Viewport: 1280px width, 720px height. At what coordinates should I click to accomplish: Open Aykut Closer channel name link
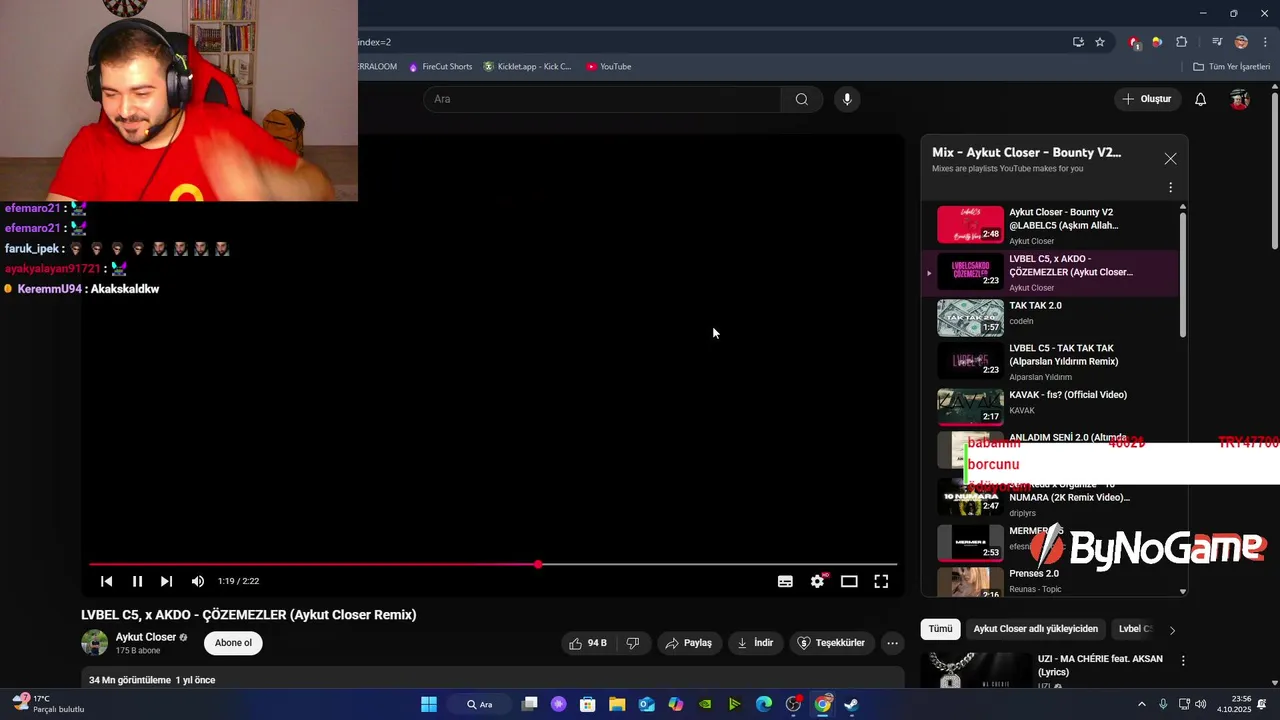pos(146,637)
